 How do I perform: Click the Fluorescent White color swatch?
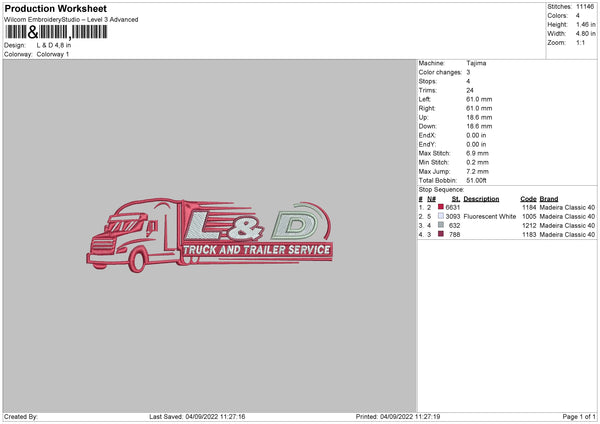click(x=441, y=216)
